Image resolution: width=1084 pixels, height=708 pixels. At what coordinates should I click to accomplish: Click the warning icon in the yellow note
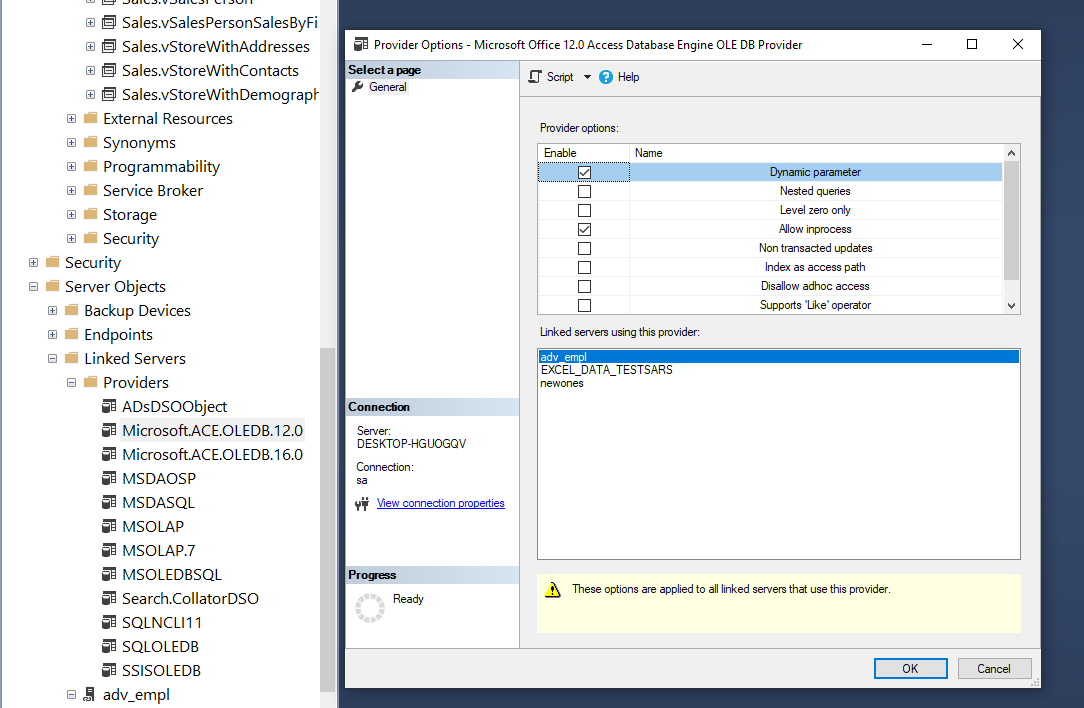[x=554, y=590]
